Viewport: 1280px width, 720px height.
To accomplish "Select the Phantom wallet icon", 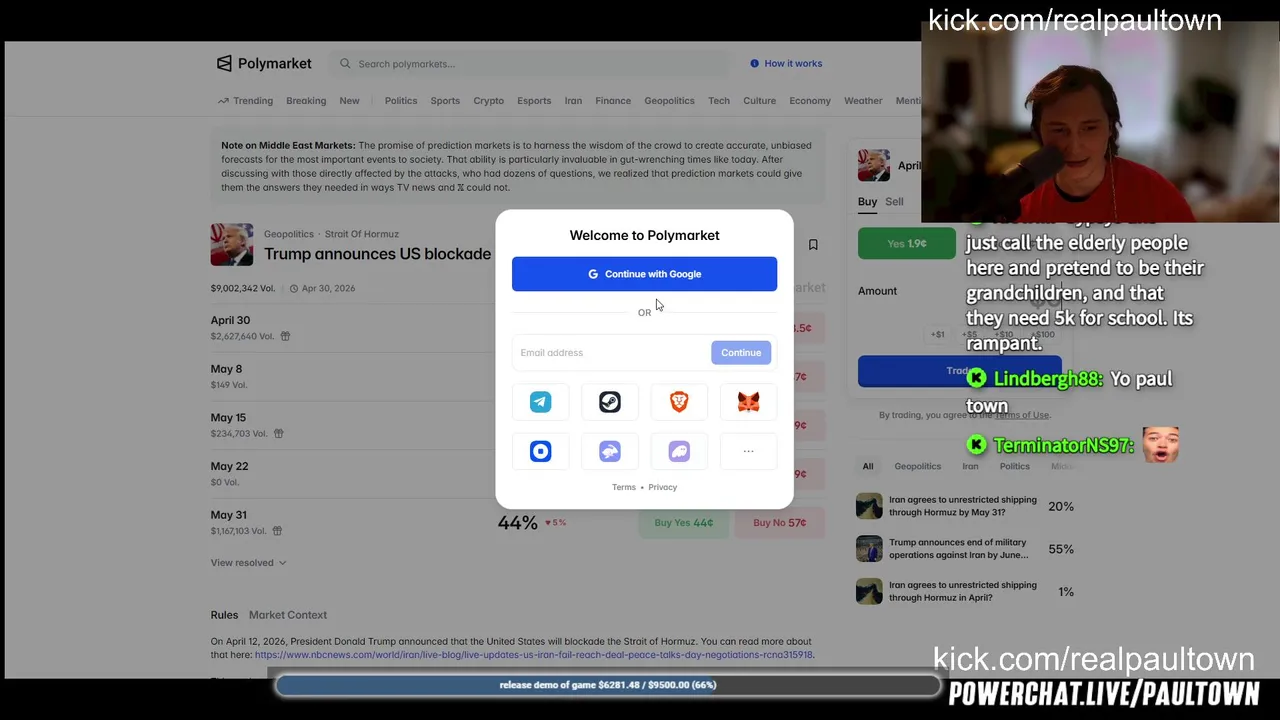I will (x=679, y=451).
